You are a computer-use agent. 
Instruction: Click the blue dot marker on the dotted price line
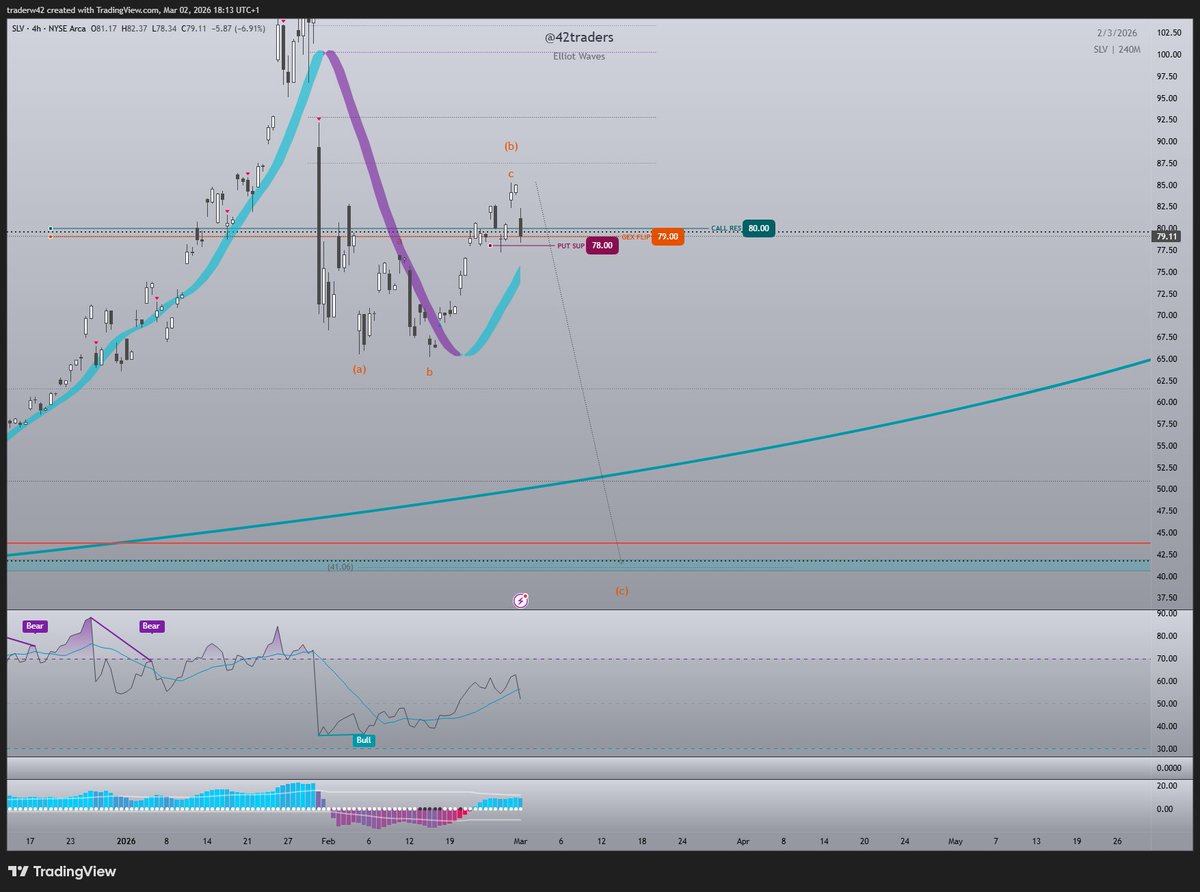[50, 228]
